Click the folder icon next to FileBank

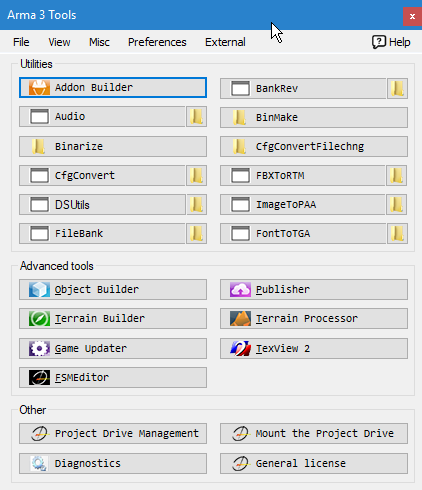coord(196,234)
